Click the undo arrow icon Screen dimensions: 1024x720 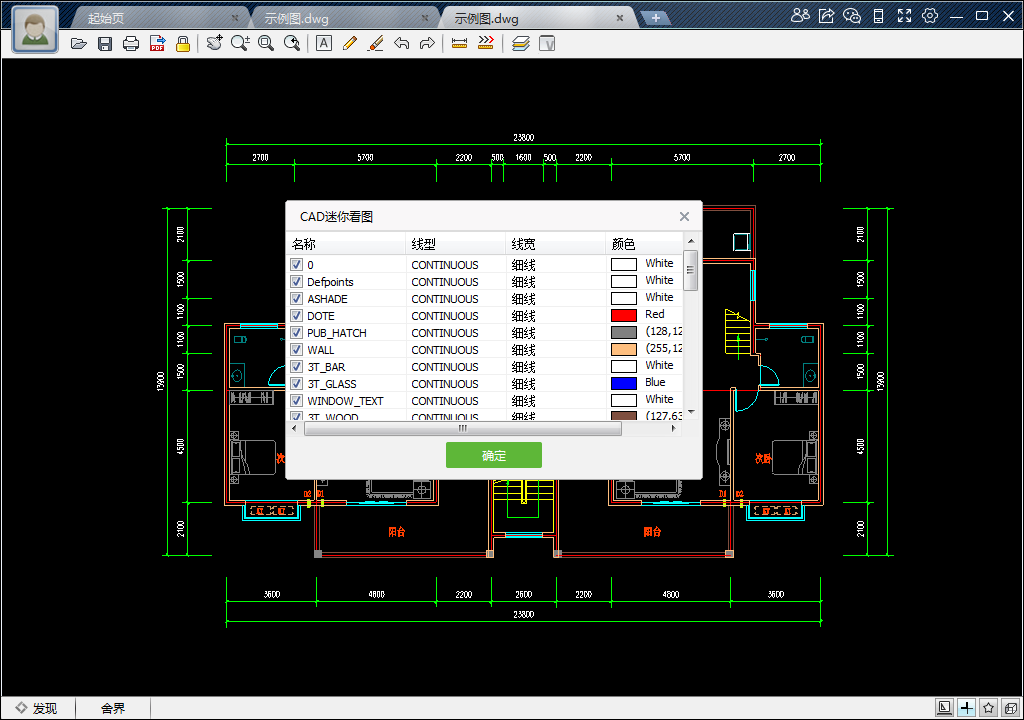(x=402, y=43)
